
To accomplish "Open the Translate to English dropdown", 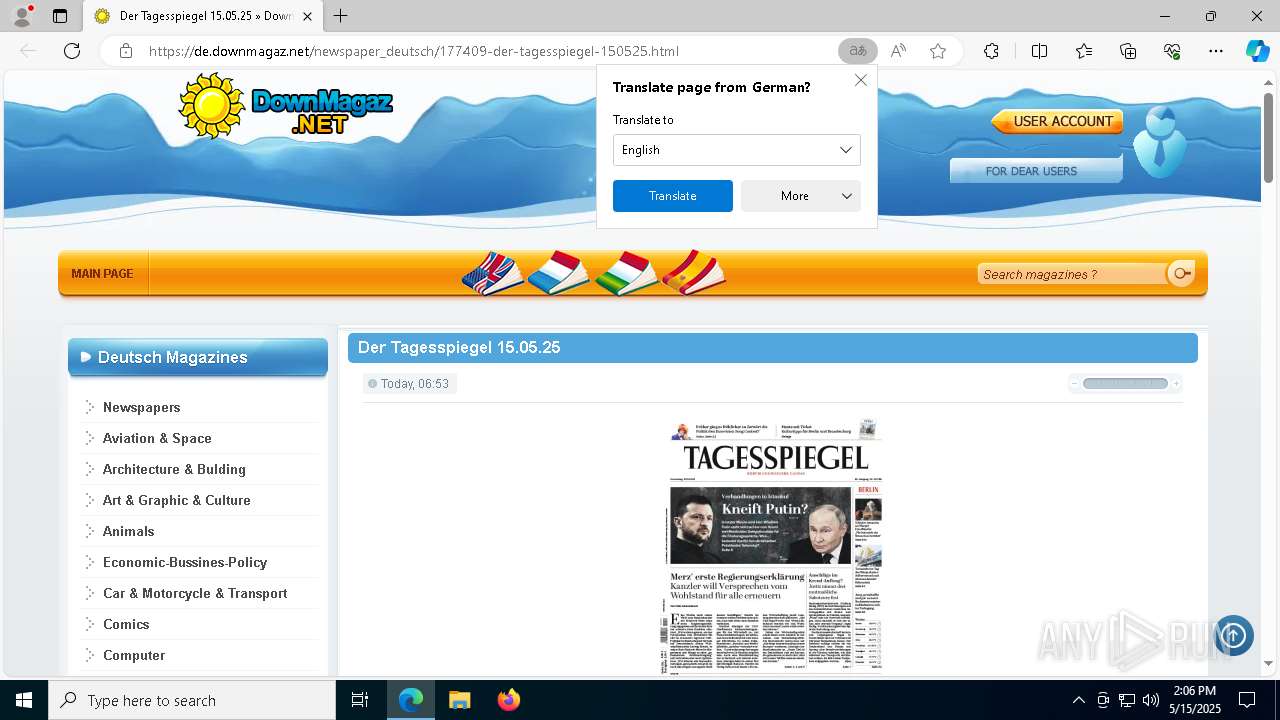I will coord(736,150).
